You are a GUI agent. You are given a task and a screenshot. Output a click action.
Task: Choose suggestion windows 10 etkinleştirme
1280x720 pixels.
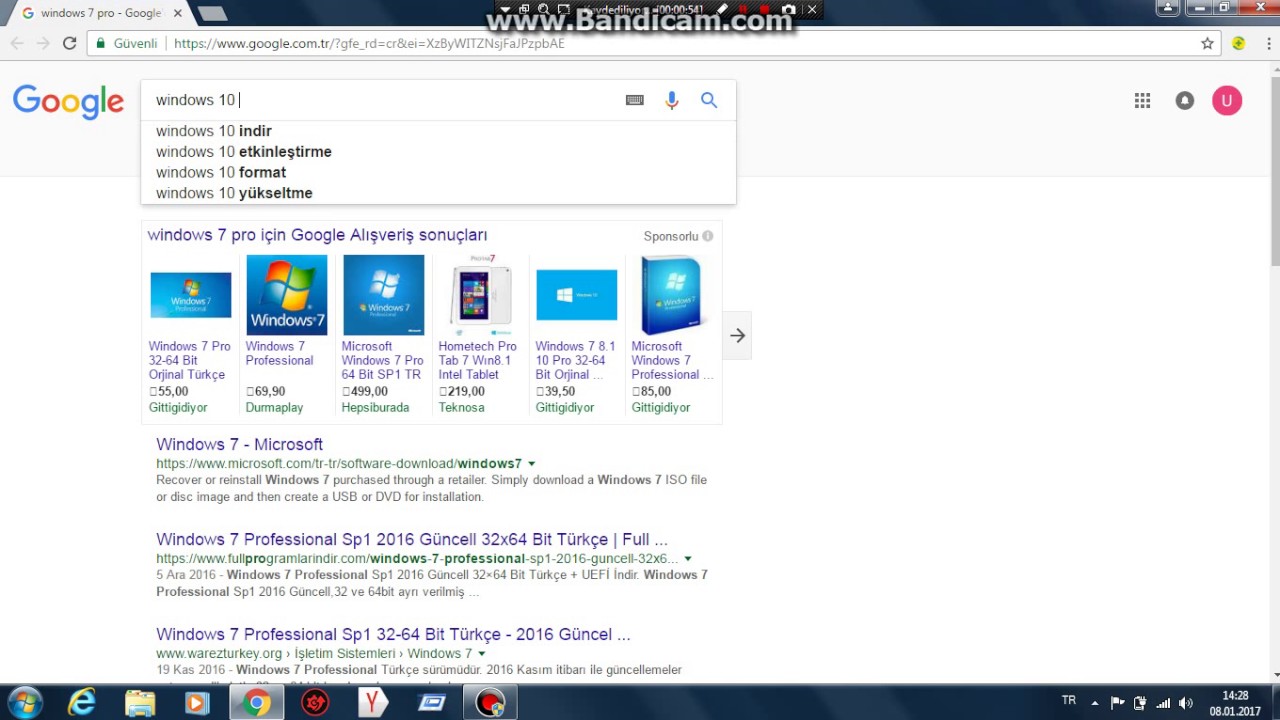pyautogui.click(x=244, y=152)
